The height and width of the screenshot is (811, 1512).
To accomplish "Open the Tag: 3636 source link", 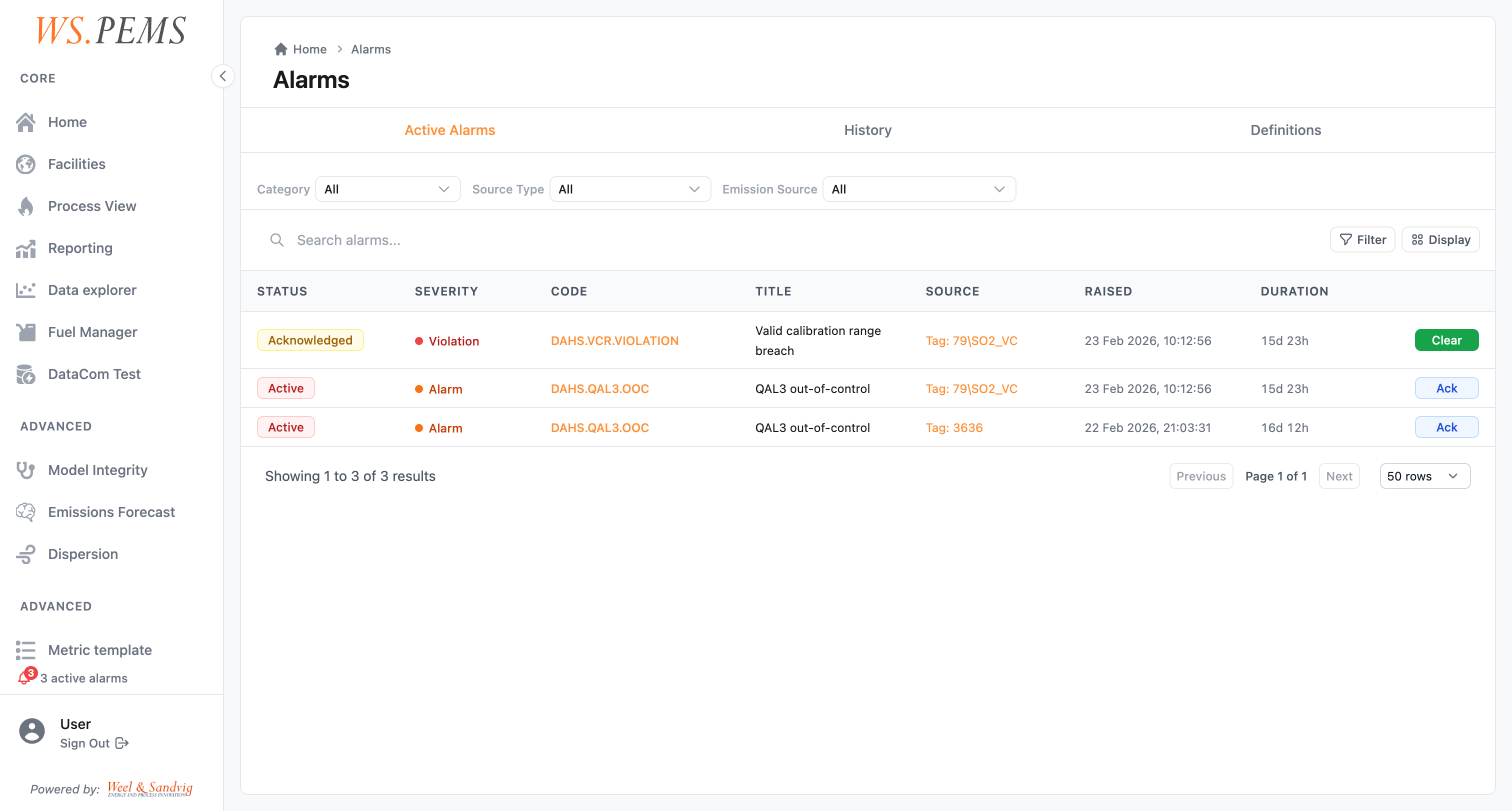I will coord(954,428).
